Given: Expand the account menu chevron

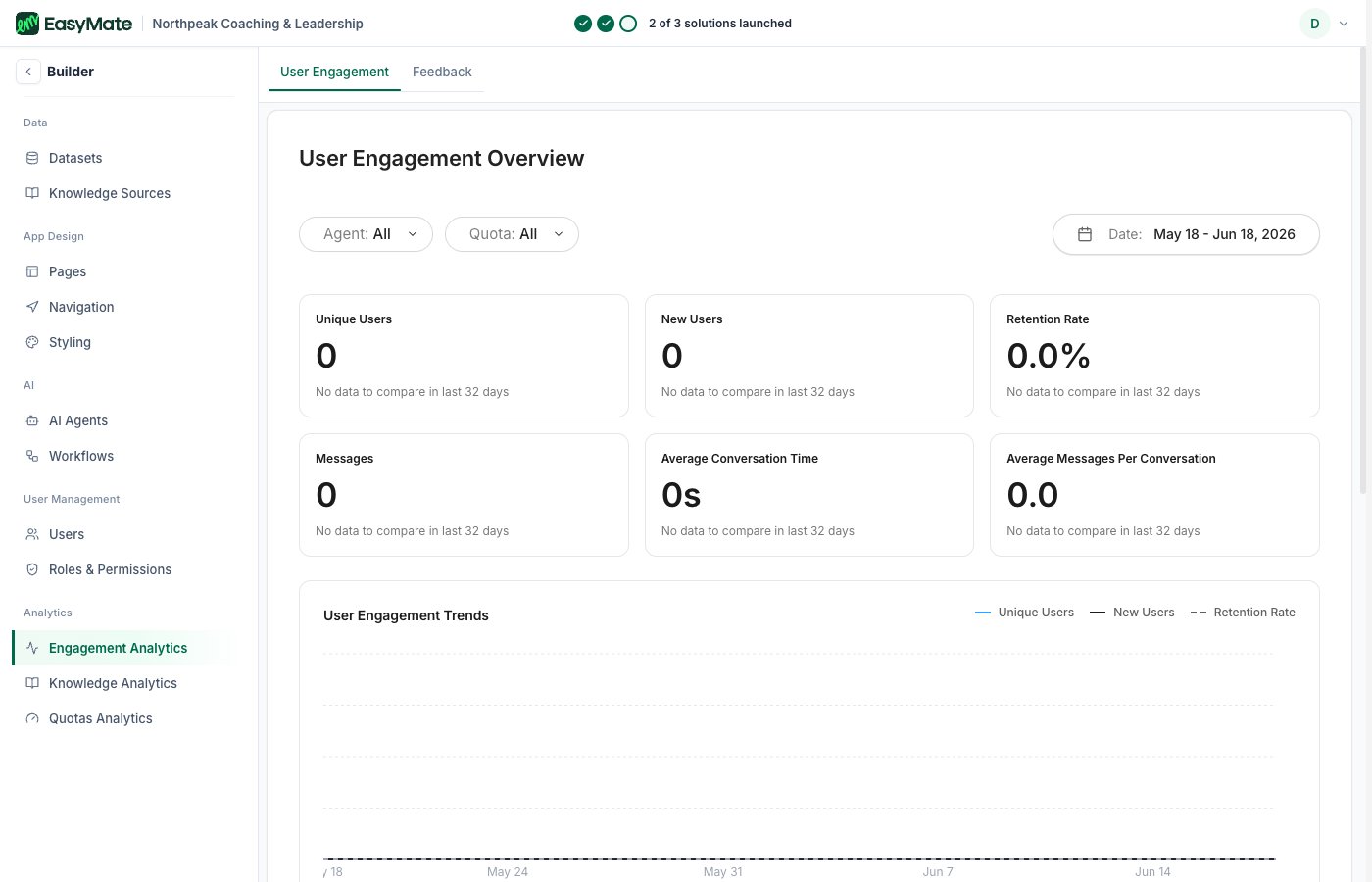Looking at the screenshot, I should point(1344,24).
